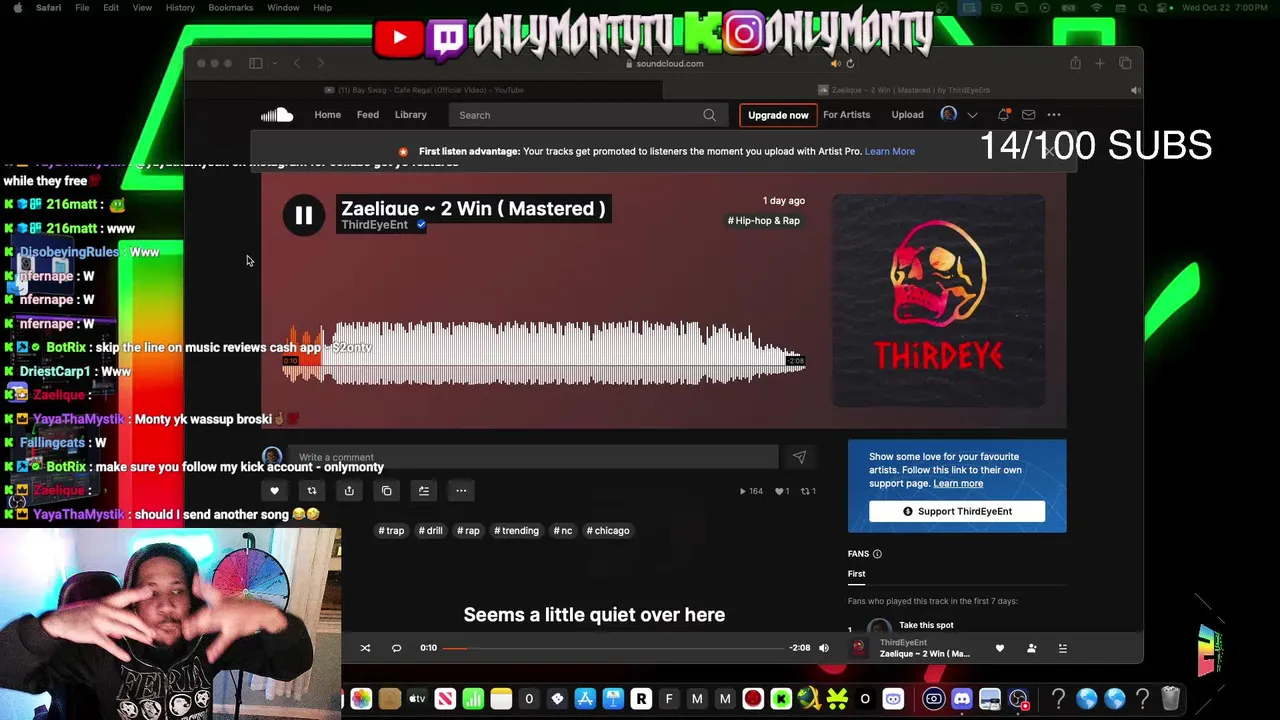Open the track's more options ellipsis
Screen dimensions: 1280x720
[461, 491]
